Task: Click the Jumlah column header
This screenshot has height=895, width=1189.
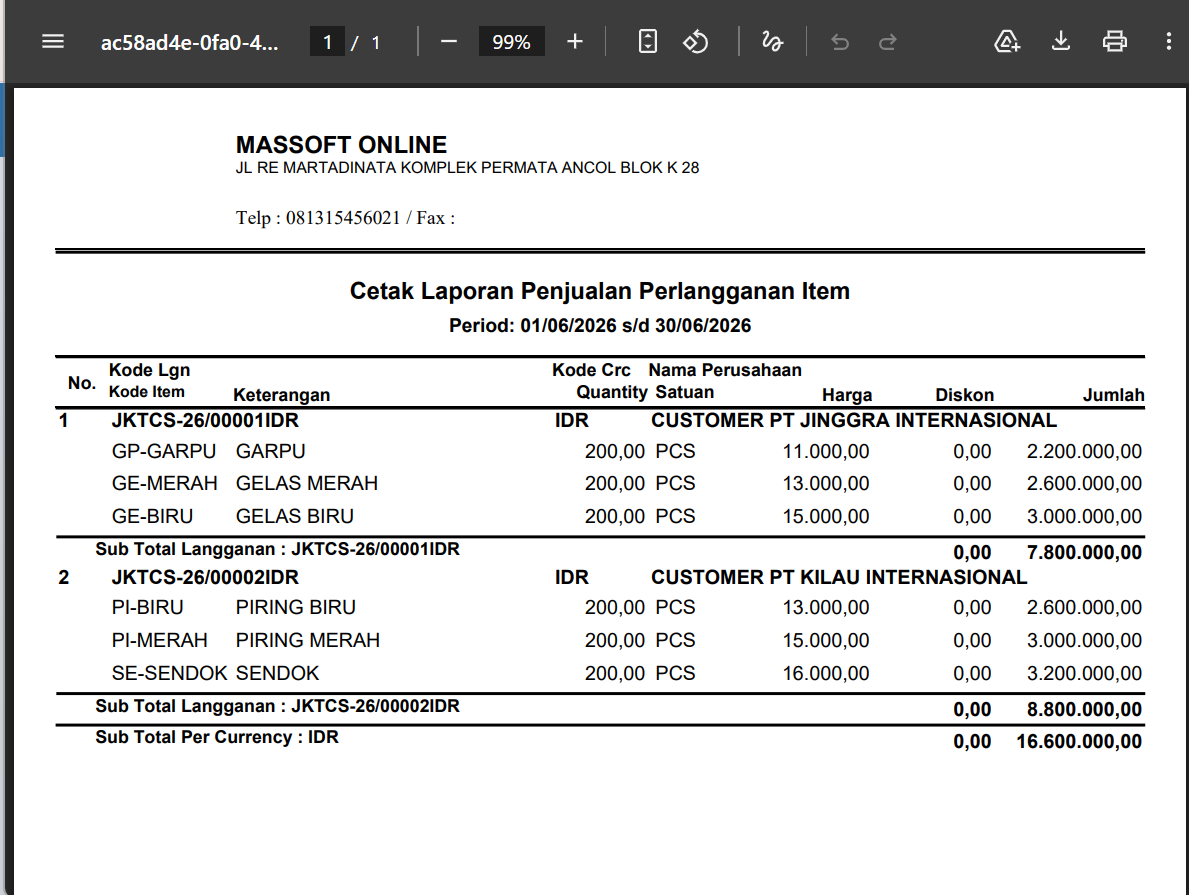Action: coord(1113,394)
